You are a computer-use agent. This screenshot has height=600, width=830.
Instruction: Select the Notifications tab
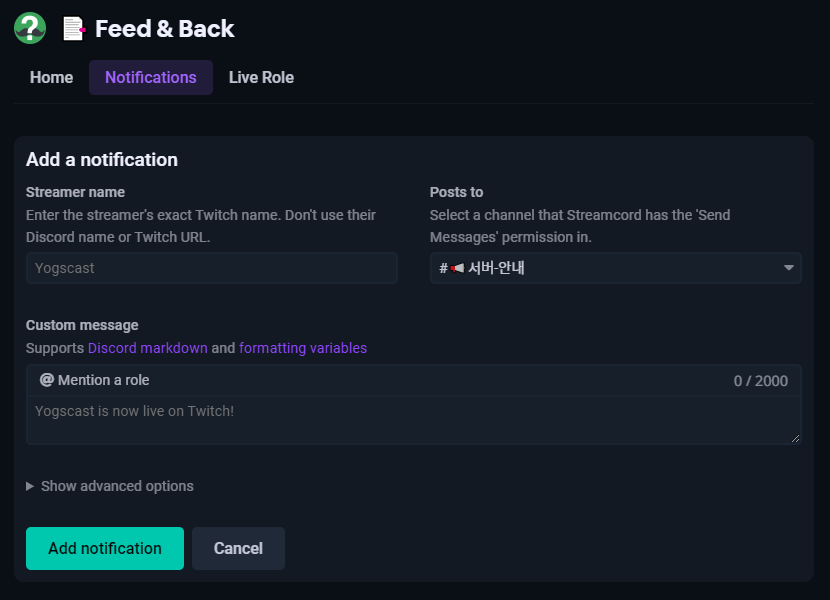tap(150, 77)
